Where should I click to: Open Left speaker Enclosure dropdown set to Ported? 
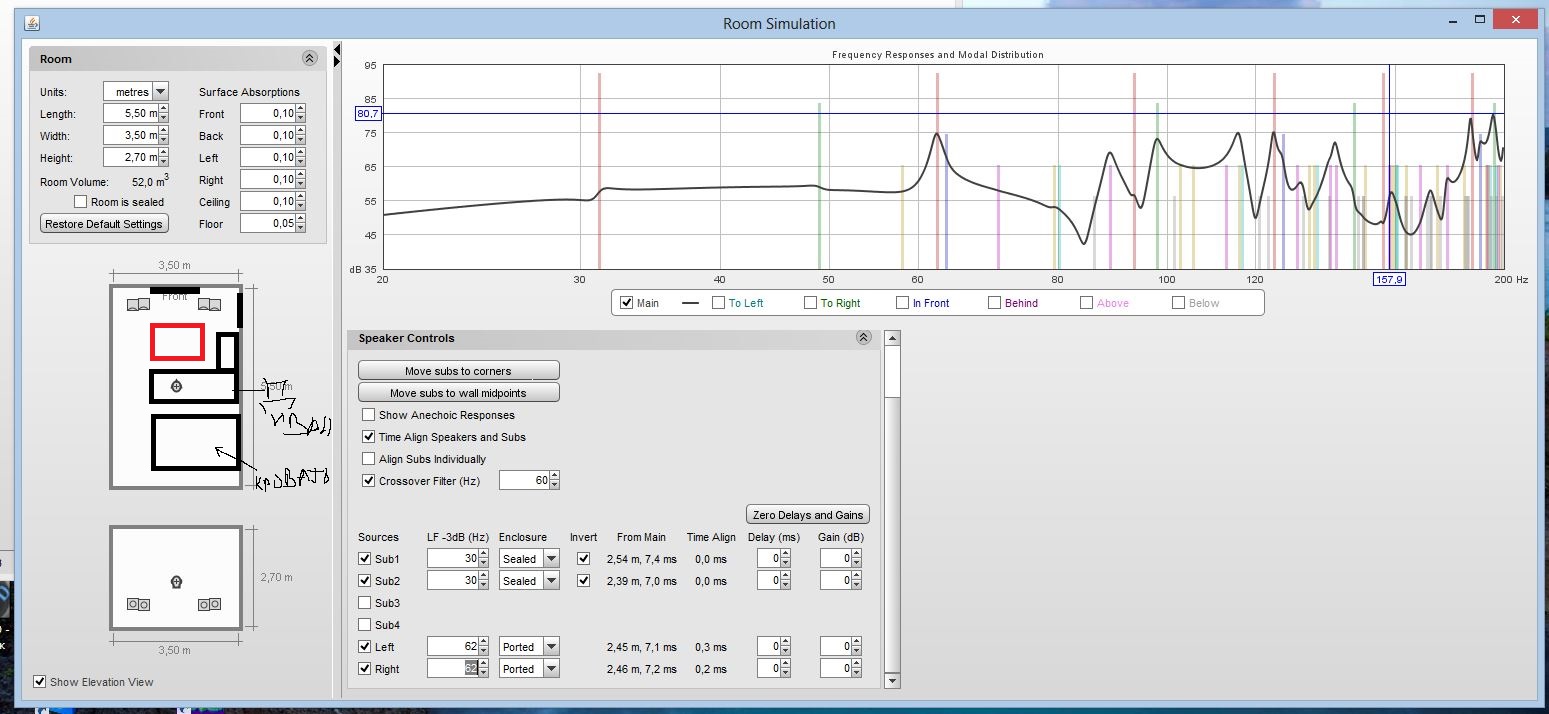point(551,647)
